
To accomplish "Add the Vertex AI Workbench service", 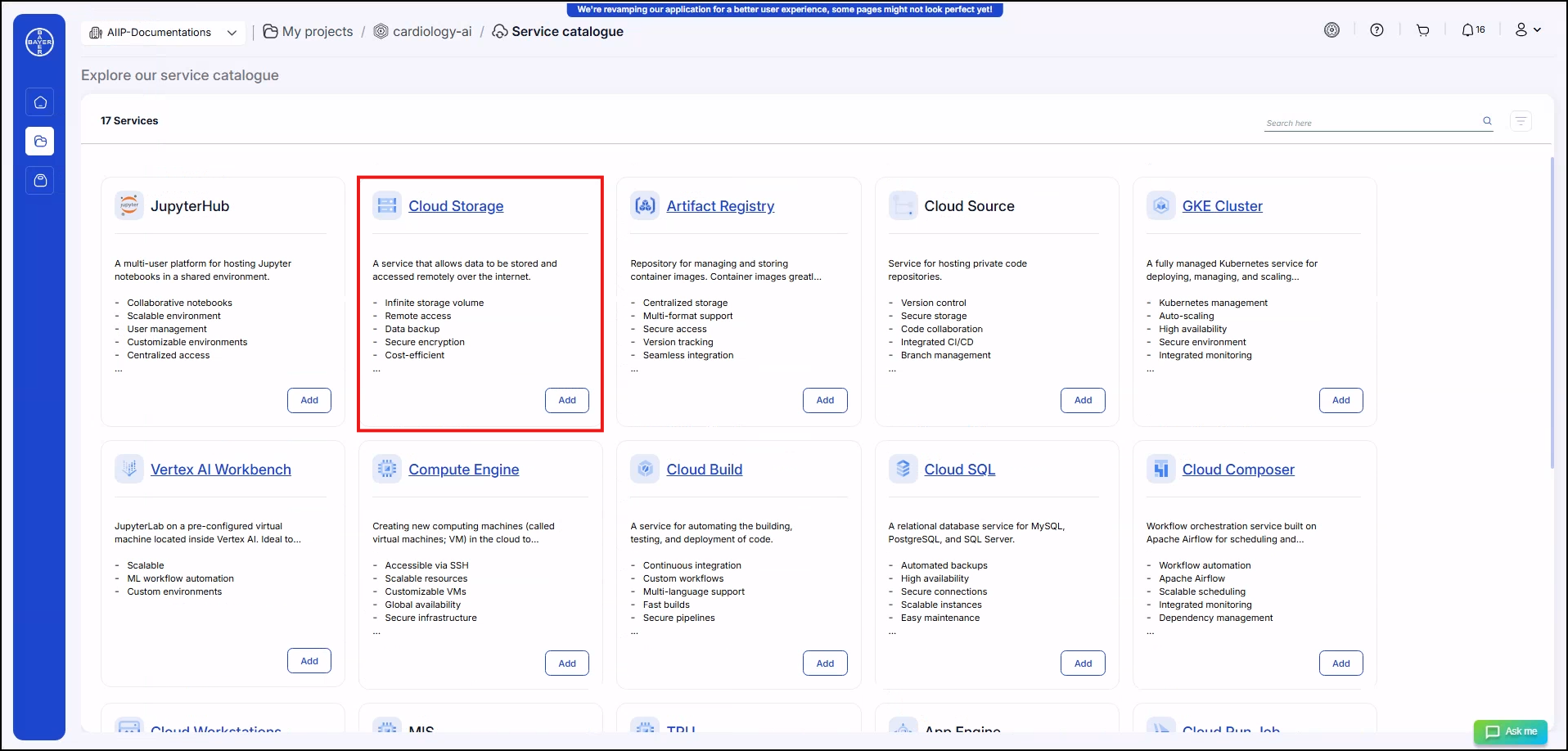I will pos(309,661).
